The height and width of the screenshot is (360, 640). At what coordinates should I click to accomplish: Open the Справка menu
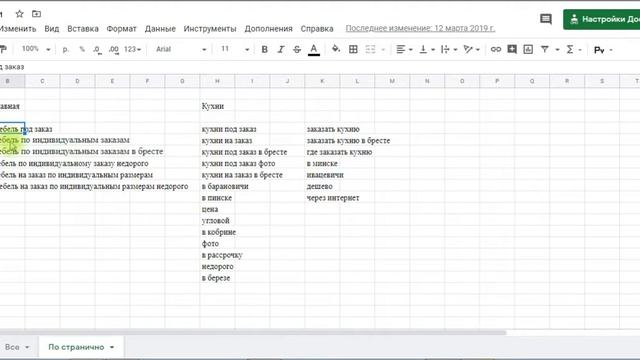[317, 29]
